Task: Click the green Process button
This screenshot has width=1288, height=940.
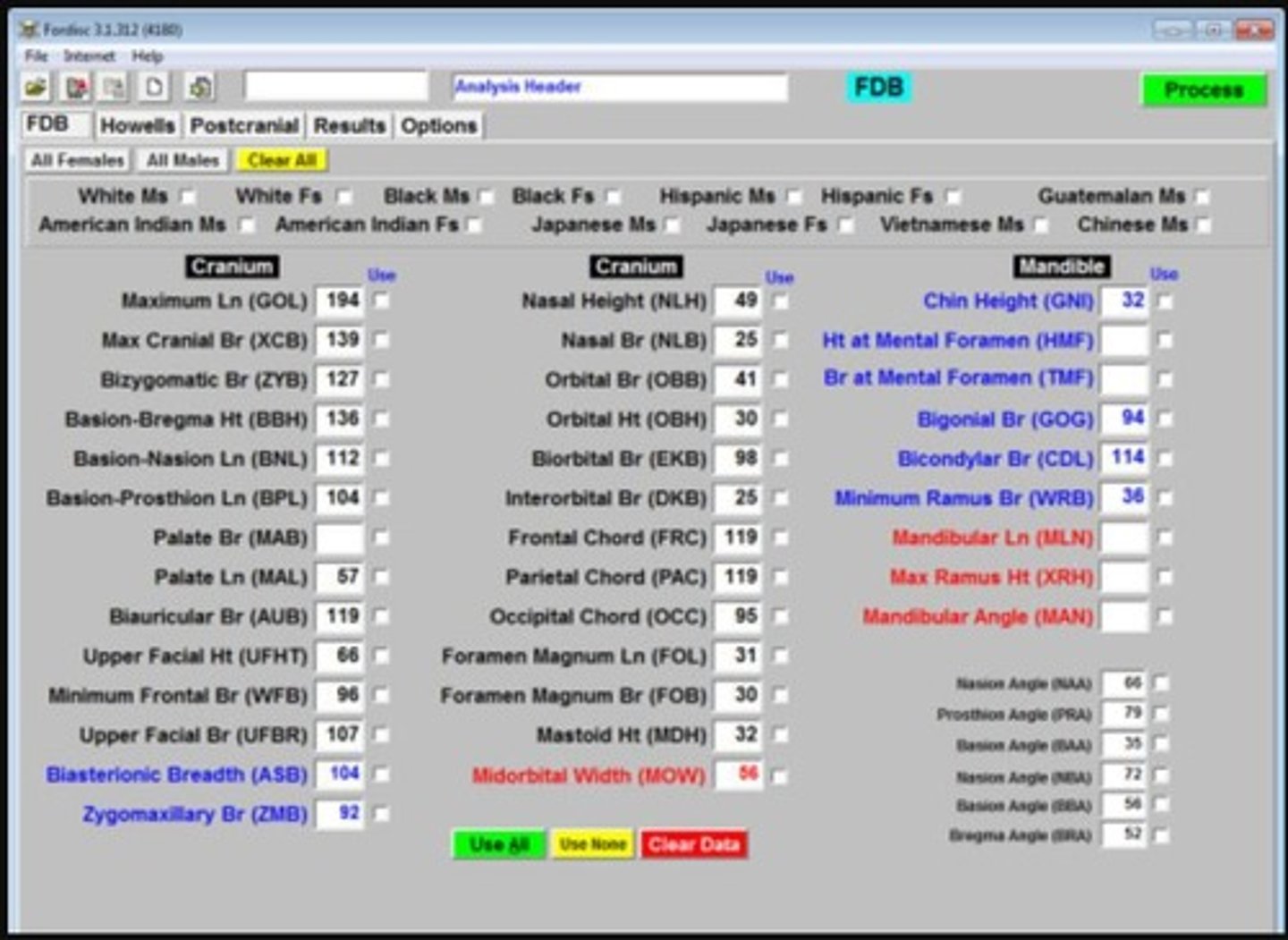Action: pos(1204,90)
